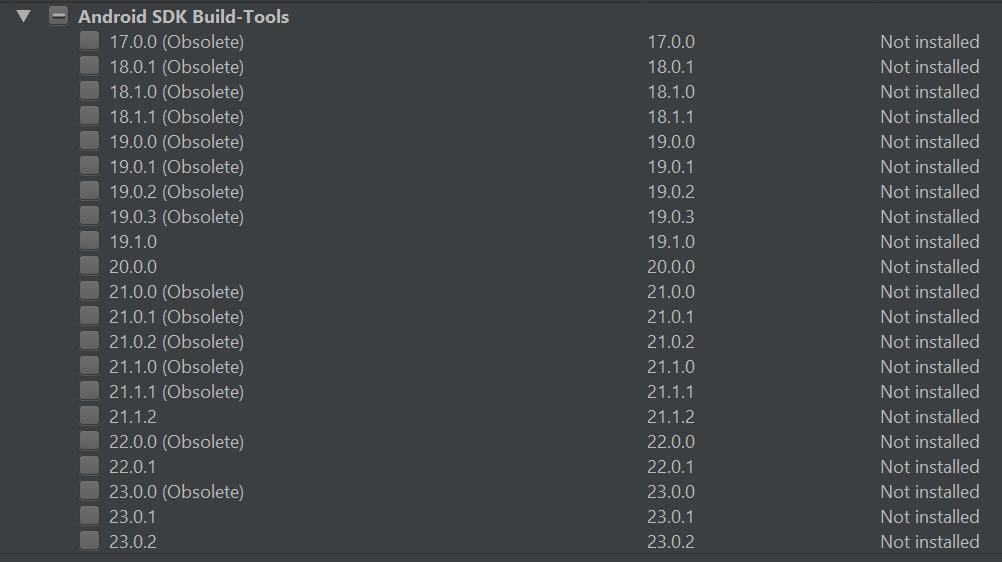The width and height of the screenshot is (1002, 562).
Task: Tick the 19.1.0 build-tools checkbox
Action: coord(90,241)
